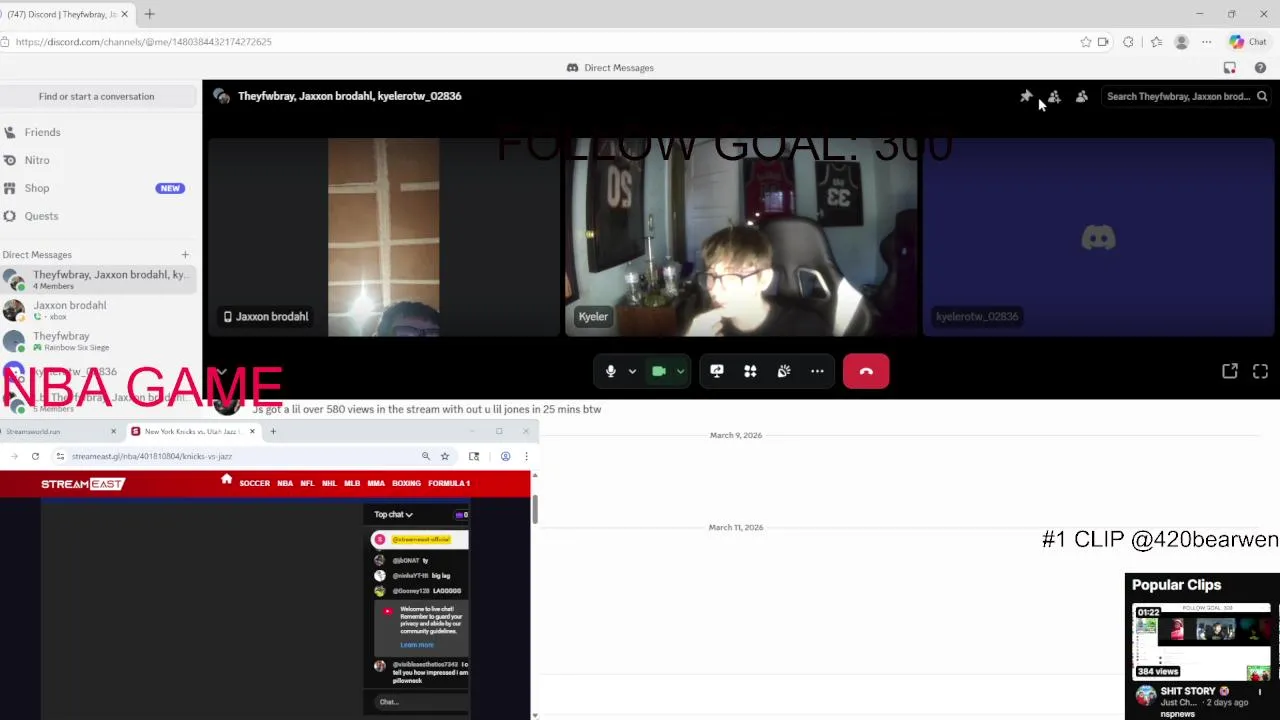Disconnect from call with red hang-up button
The height and width of the screenshot is (720, 1280).
pyautogui.click(x=866, y=371)
